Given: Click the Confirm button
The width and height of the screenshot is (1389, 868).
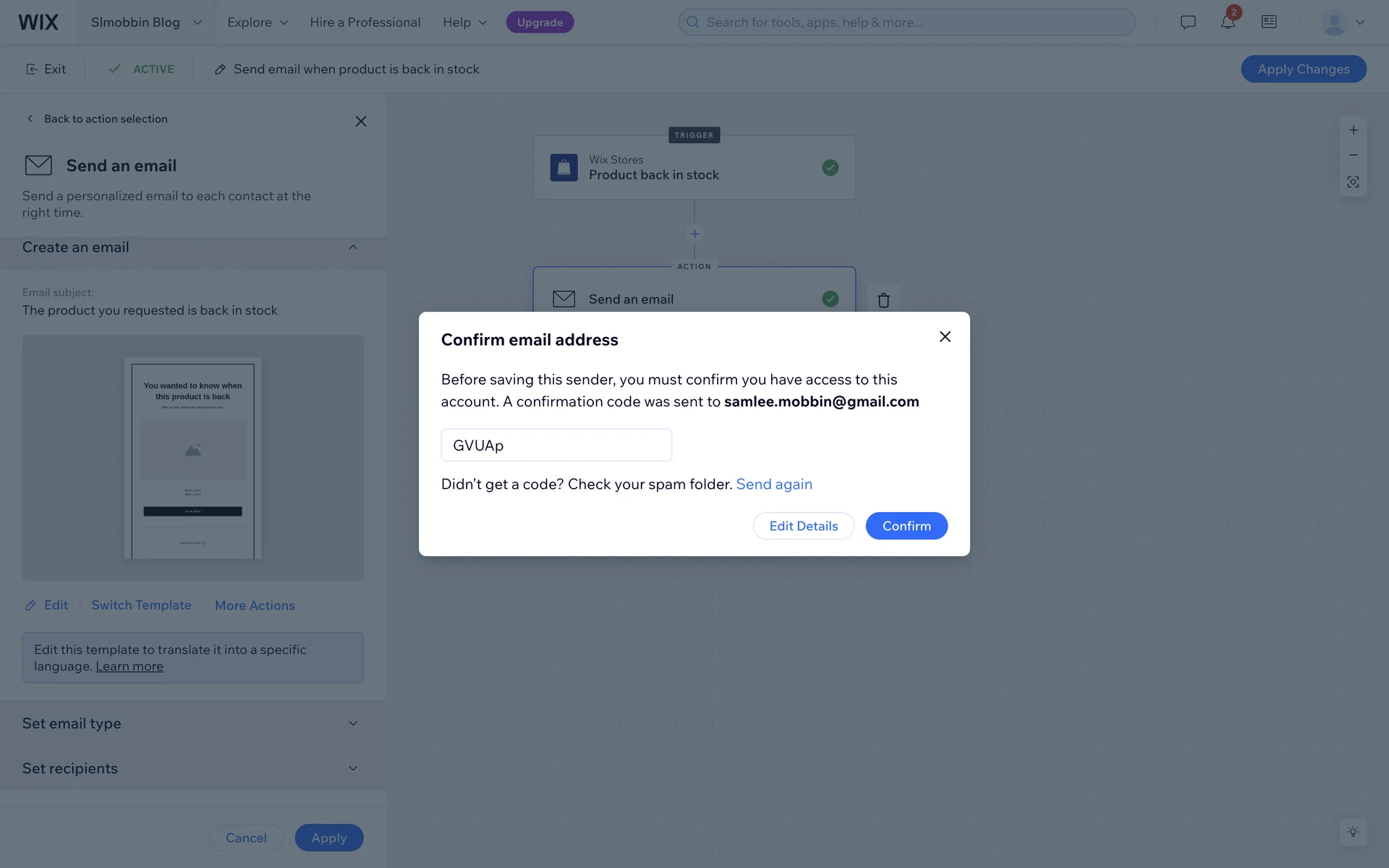Looking at the screenshot, I should click(906, 526).
